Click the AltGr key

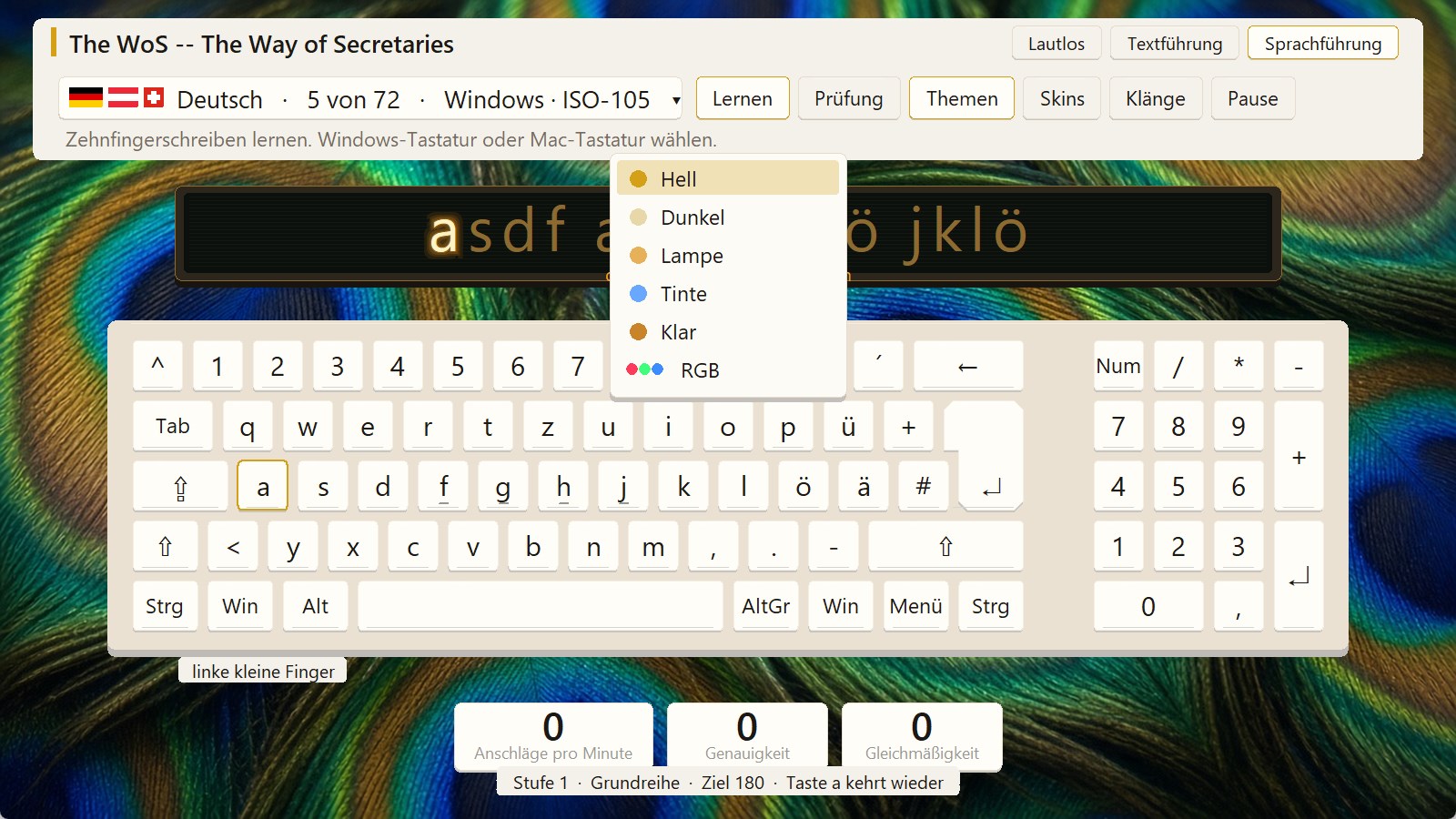point(766,606)
